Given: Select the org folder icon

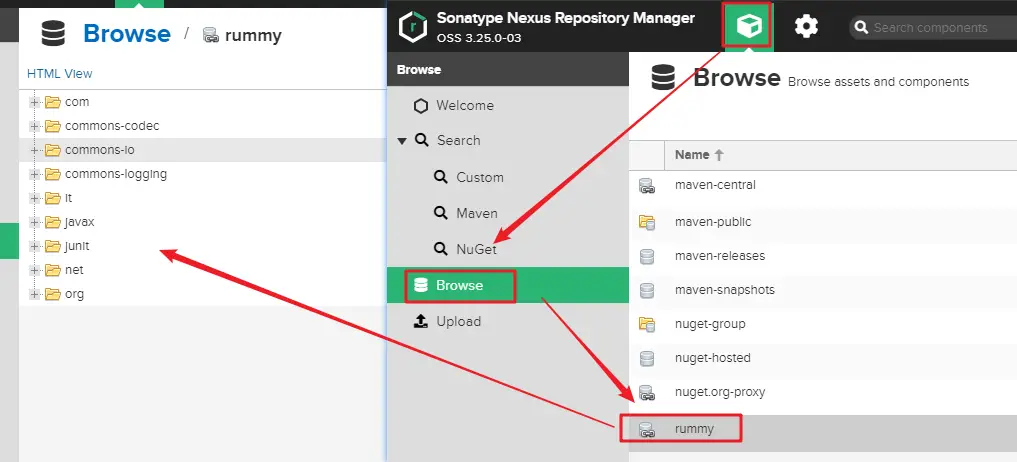Looking at the screenshot, I should pos(53,294).
